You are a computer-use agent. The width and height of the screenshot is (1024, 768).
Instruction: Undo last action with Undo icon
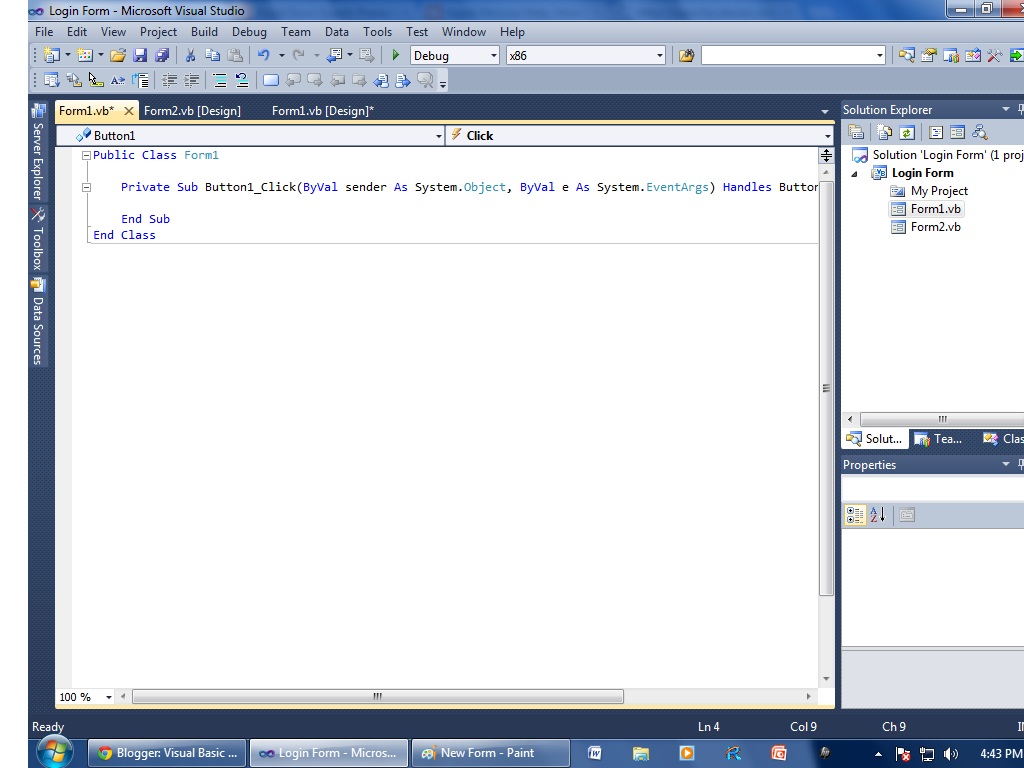click(x=264, y=56)
